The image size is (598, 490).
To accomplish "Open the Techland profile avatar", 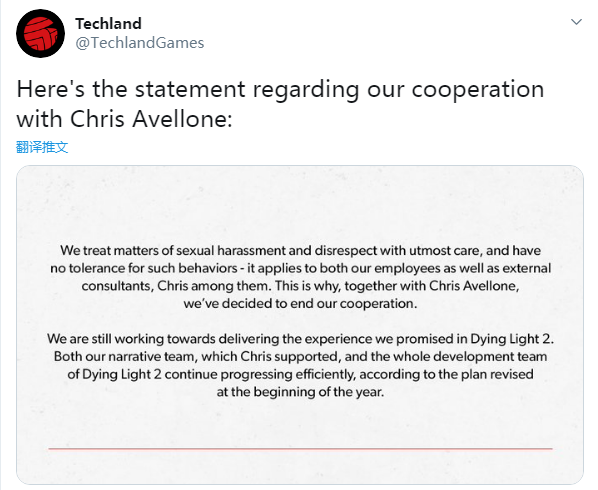I will tap(40, 34).
